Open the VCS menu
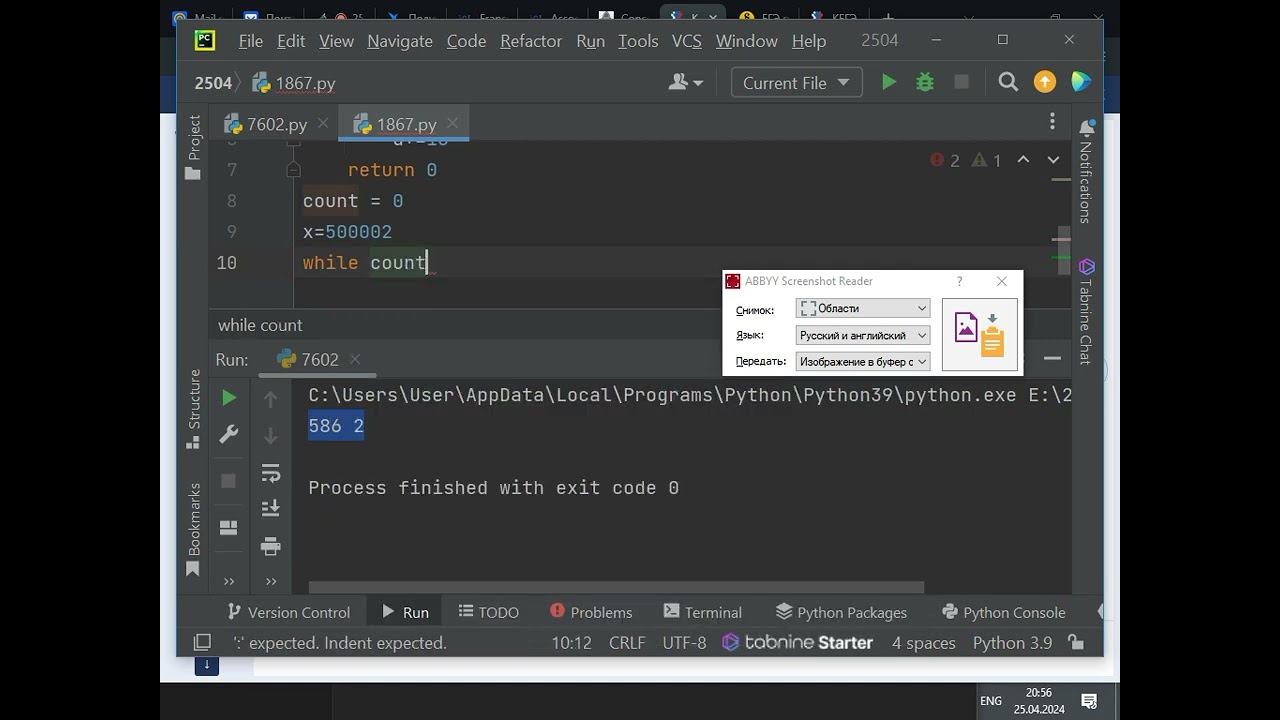1280x720 pixels. tap(686, 40)
